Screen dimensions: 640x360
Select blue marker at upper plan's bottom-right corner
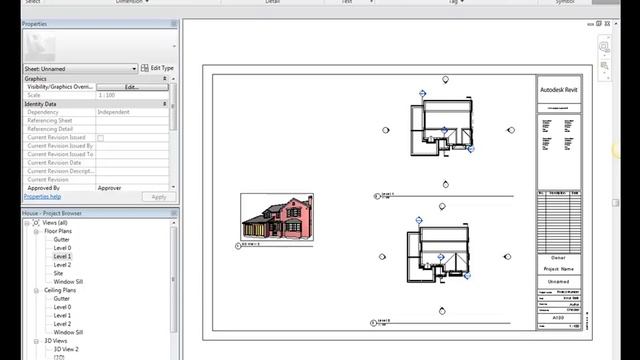click(x=471, y=149)
